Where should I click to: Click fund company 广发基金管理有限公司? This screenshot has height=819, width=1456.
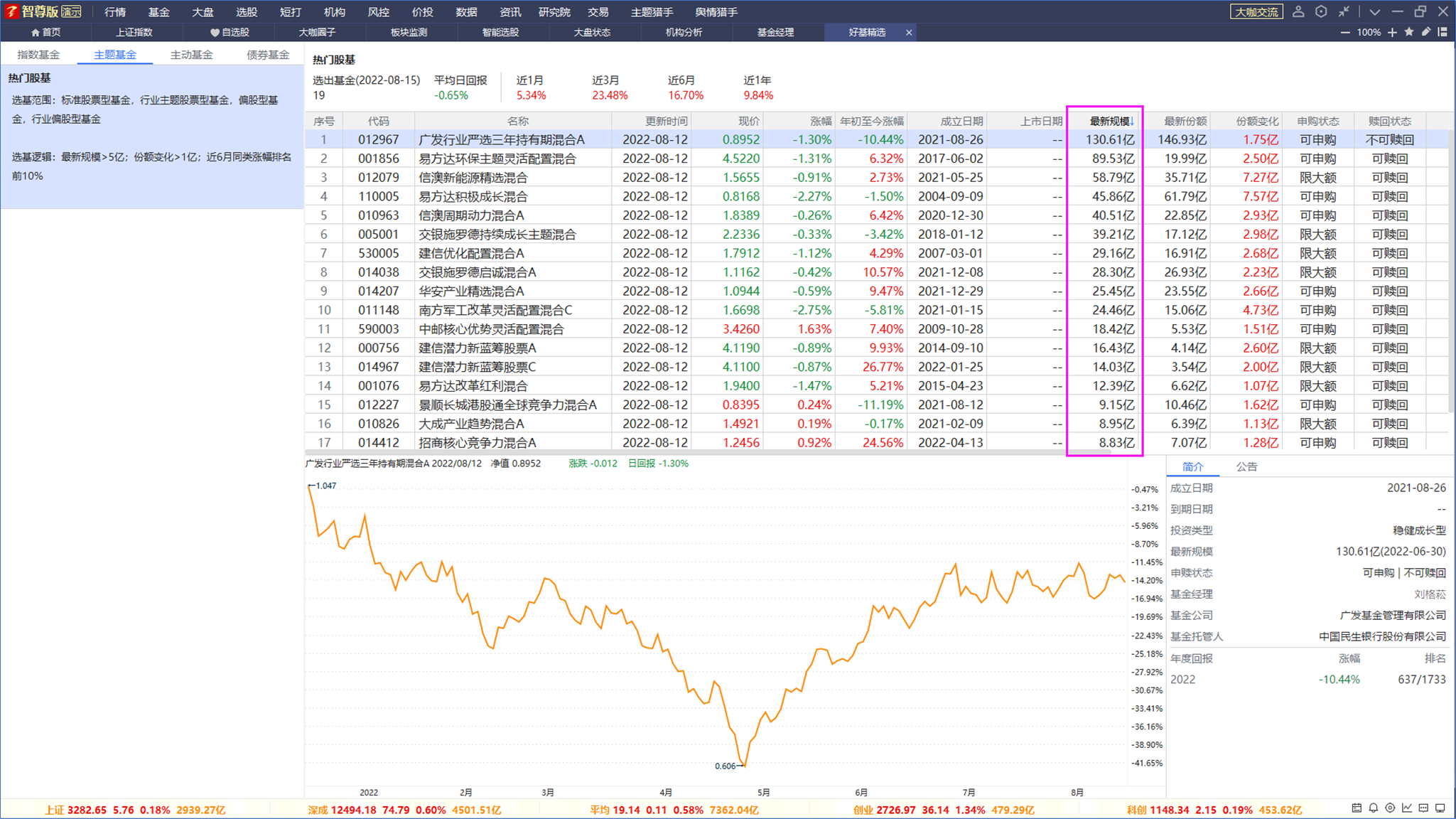[1392, 616]
